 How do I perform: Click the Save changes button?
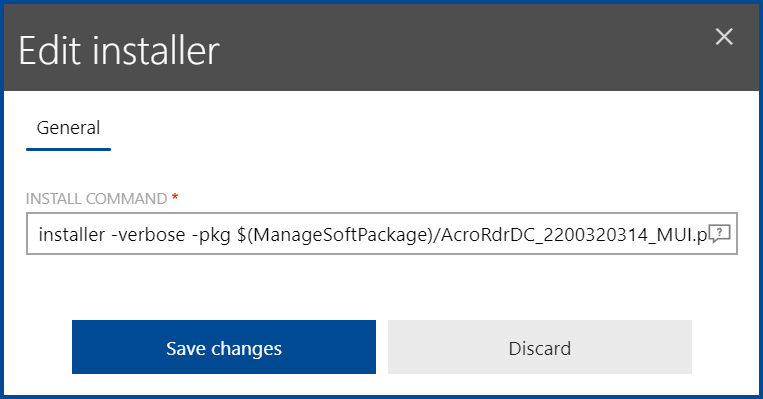224,347
